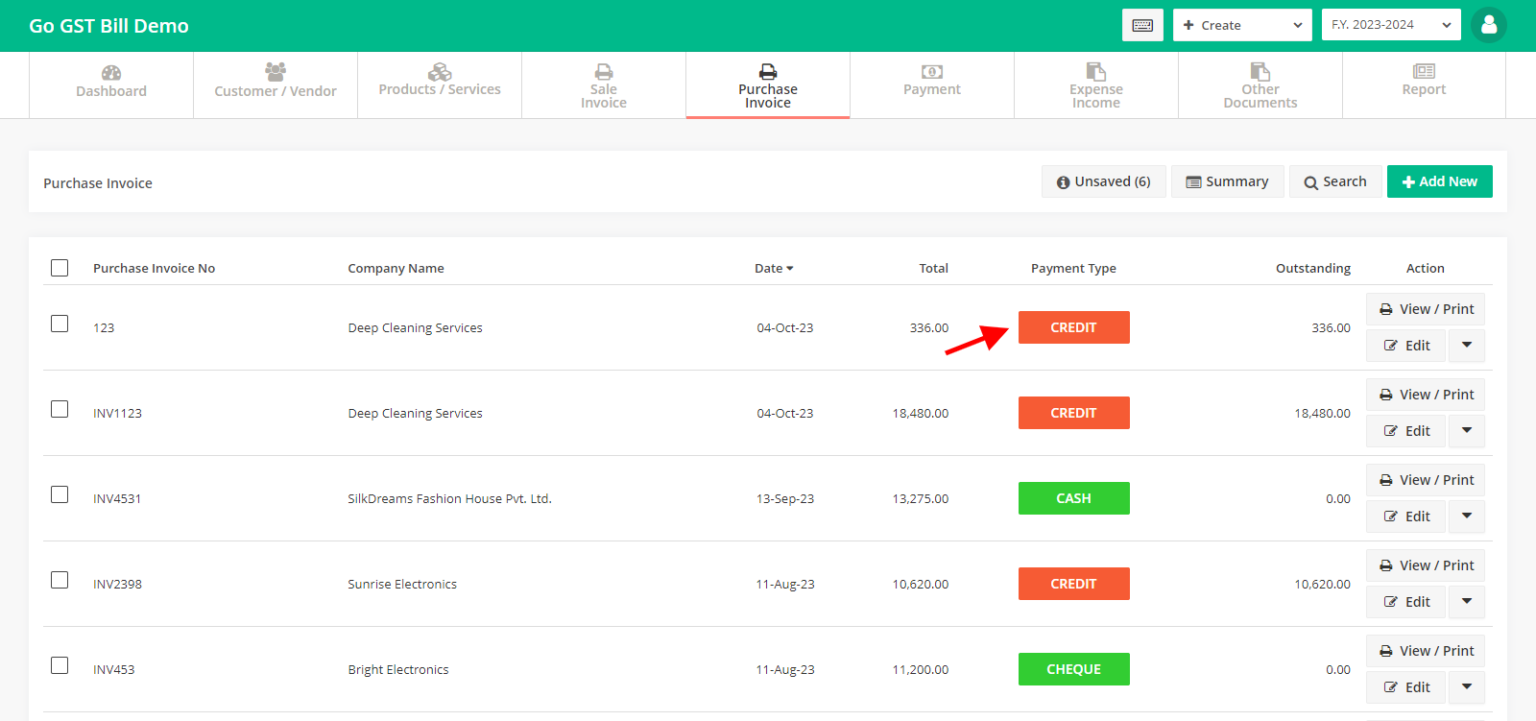Screen dimensions: 1536x721
Task: Select the Dashboard icon
Action: [x=110, y=73]
